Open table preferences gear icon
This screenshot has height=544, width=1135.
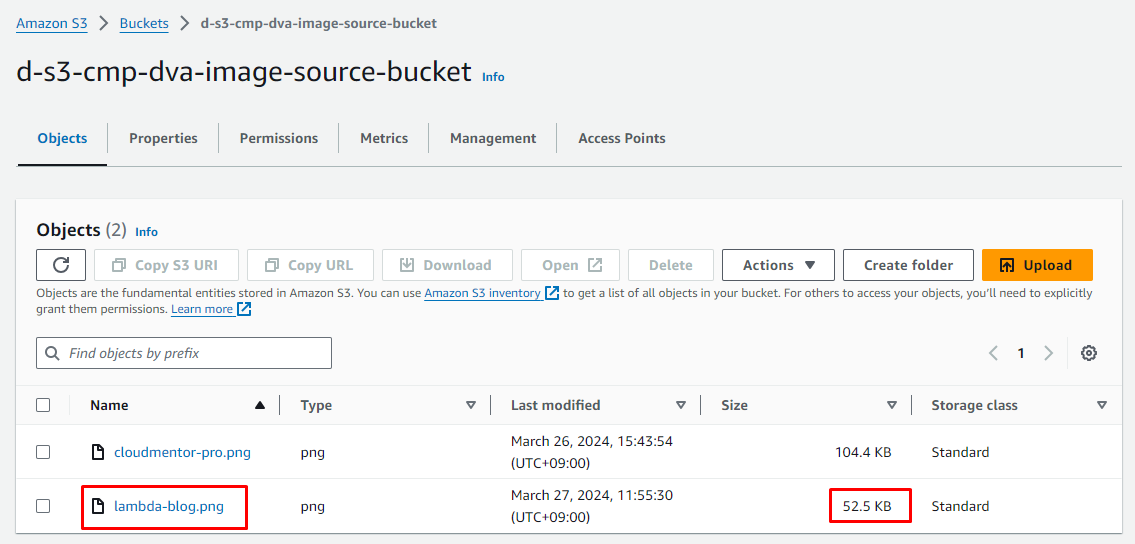[1089, 353]
